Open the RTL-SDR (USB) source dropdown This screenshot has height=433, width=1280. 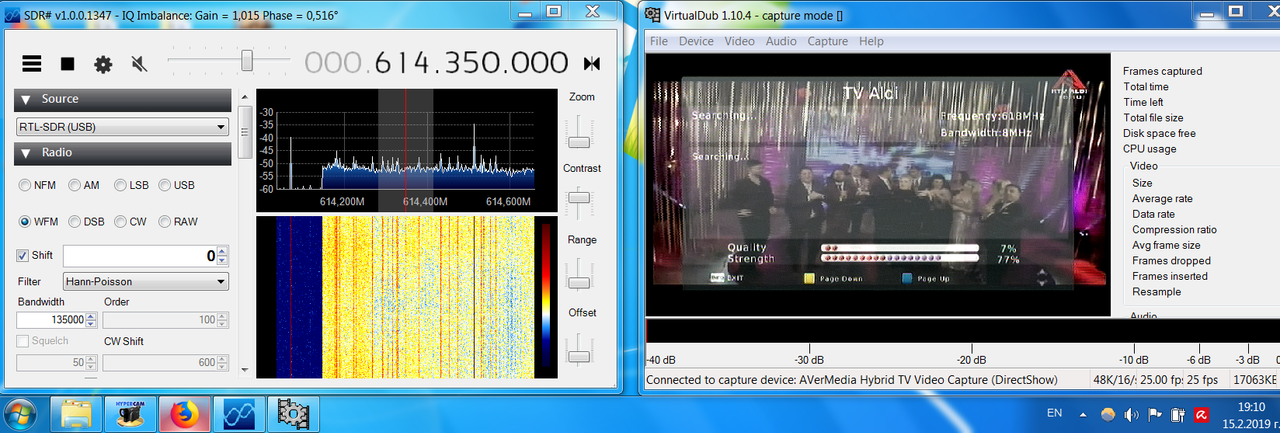click(122, 127)
